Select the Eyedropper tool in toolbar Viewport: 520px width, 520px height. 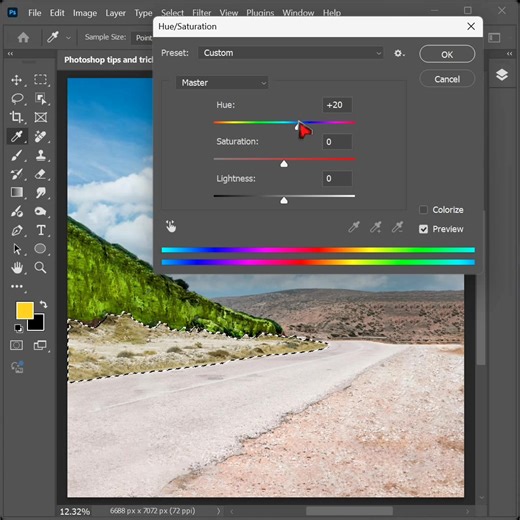point(17,136)
